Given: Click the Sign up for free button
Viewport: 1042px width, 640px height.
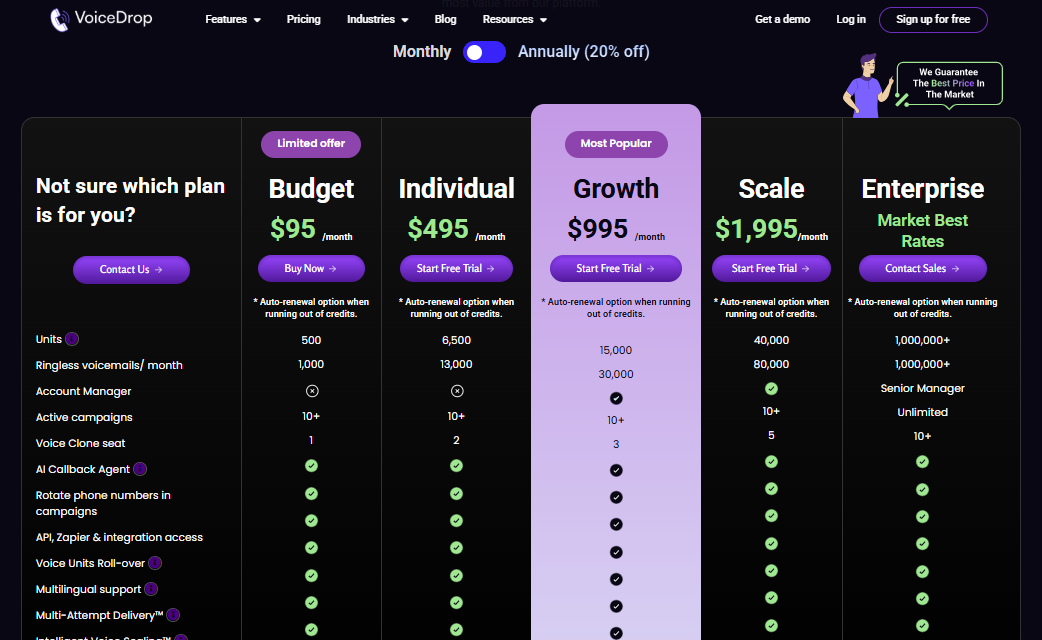Looking at the screenshot, I should click(x=933, y=19).
